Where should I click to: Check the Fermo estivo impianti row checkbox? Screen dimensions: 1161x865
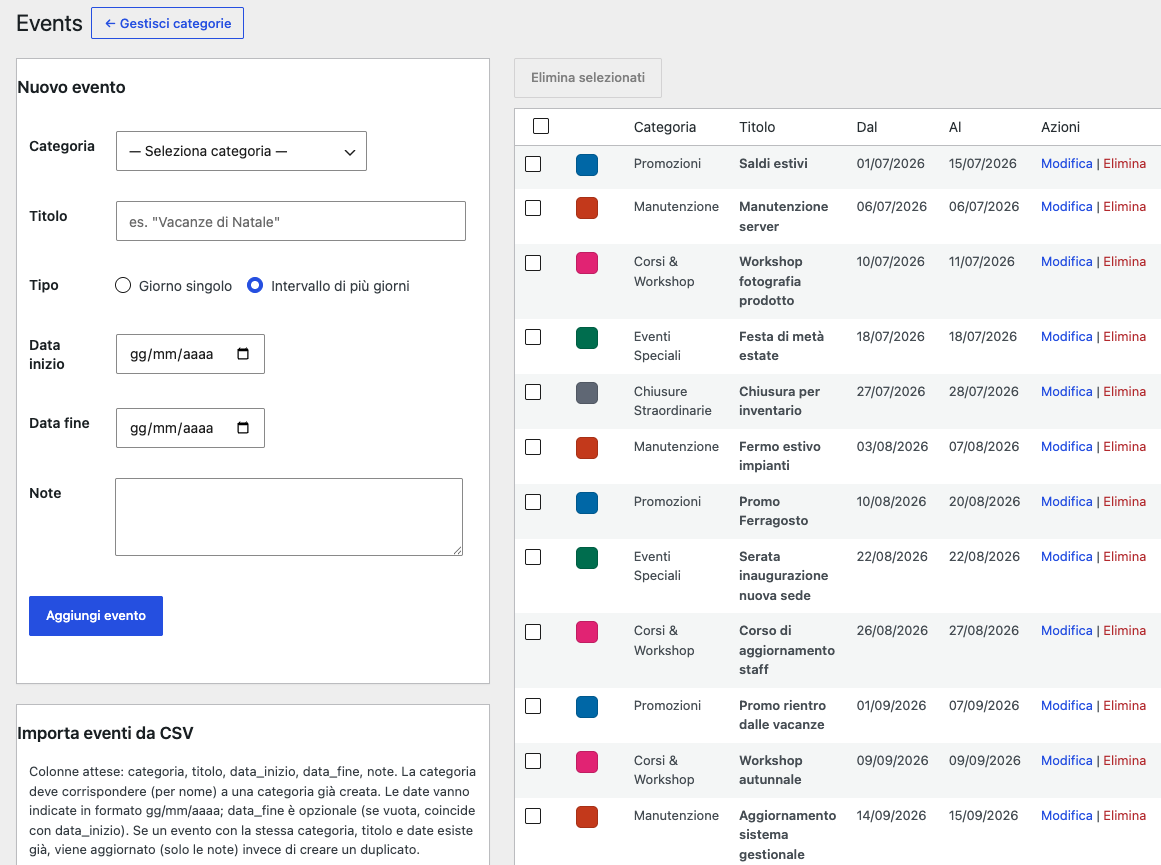tap(533, 447)
